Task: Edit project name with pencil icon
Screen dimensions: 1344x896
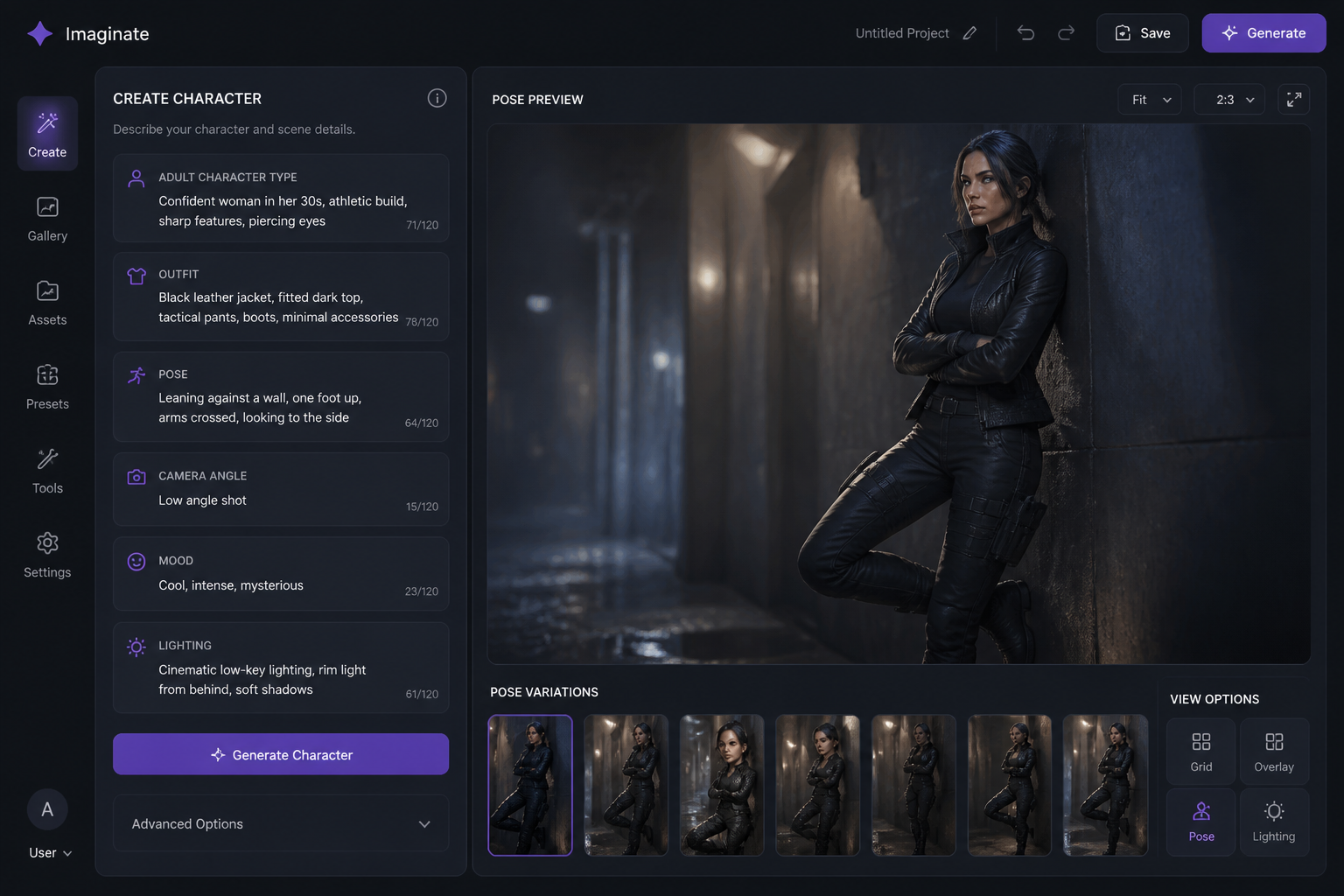Action: [x=969, y=33]
